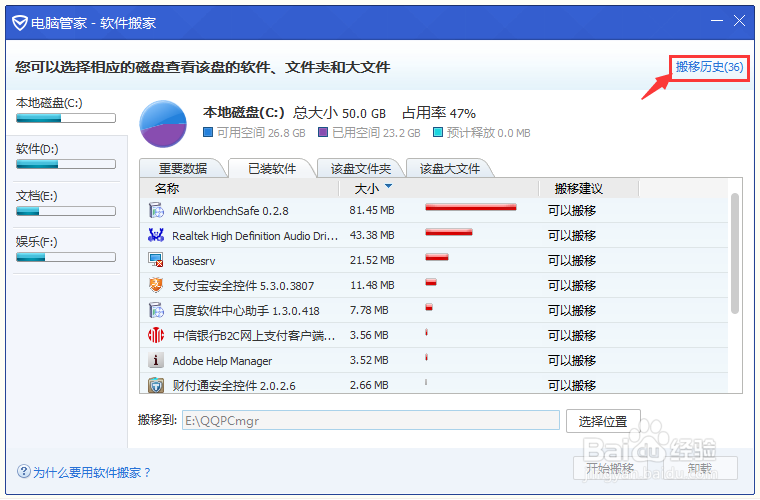Click the AliWorkbenchSafe program icon
The image size is (760, 500).
156,210
